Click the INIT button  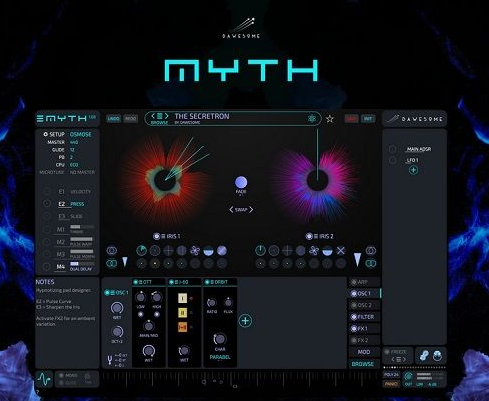pos(368,119)
